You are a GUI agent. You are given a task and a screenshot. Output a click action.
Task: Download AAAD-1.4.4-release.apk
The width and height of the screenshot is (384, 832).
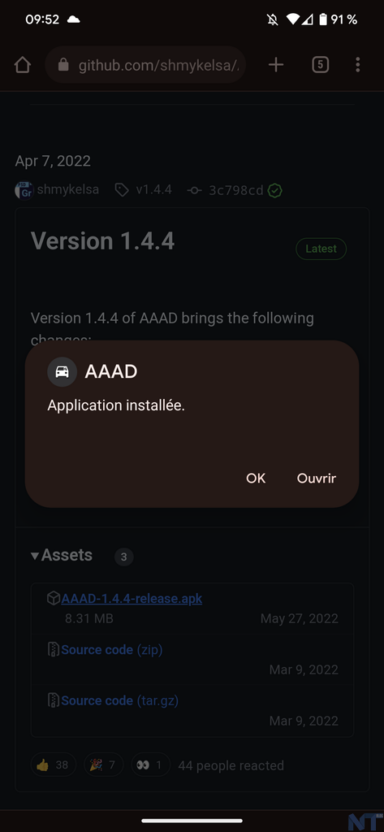click(x=132, y=599)
